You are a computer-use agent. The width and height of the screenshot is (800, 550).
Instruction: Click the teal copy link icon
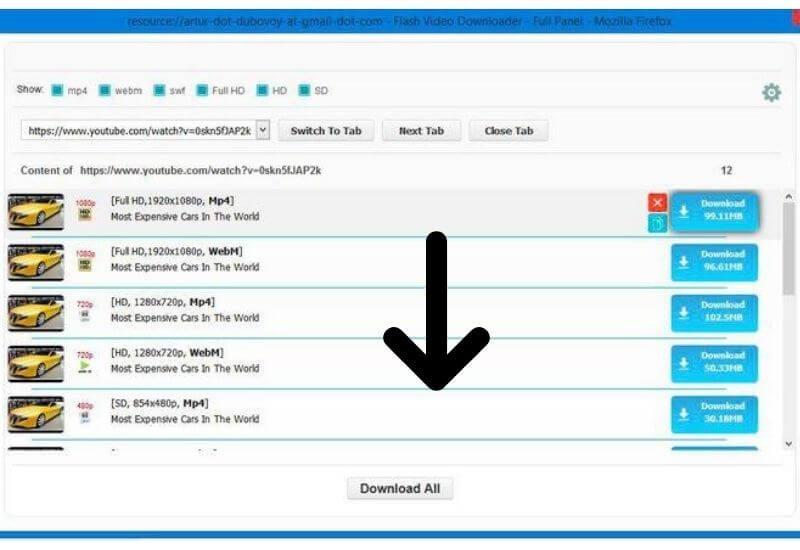[657, 224]
